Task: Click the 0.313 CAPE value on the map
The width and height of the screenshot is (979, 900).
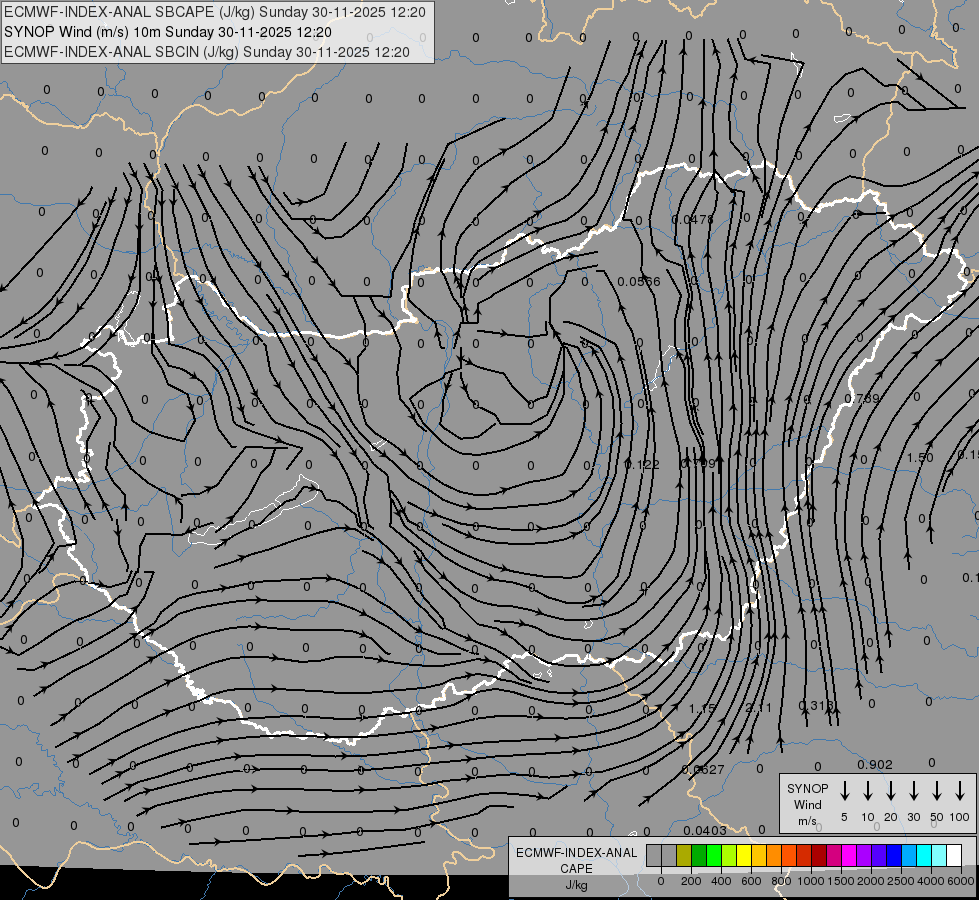Action: point(816,706)
